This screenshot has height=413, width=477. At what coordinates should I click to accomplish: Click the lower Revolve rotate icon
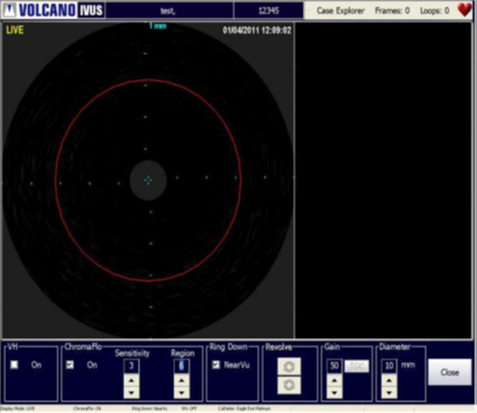[289, 385]
